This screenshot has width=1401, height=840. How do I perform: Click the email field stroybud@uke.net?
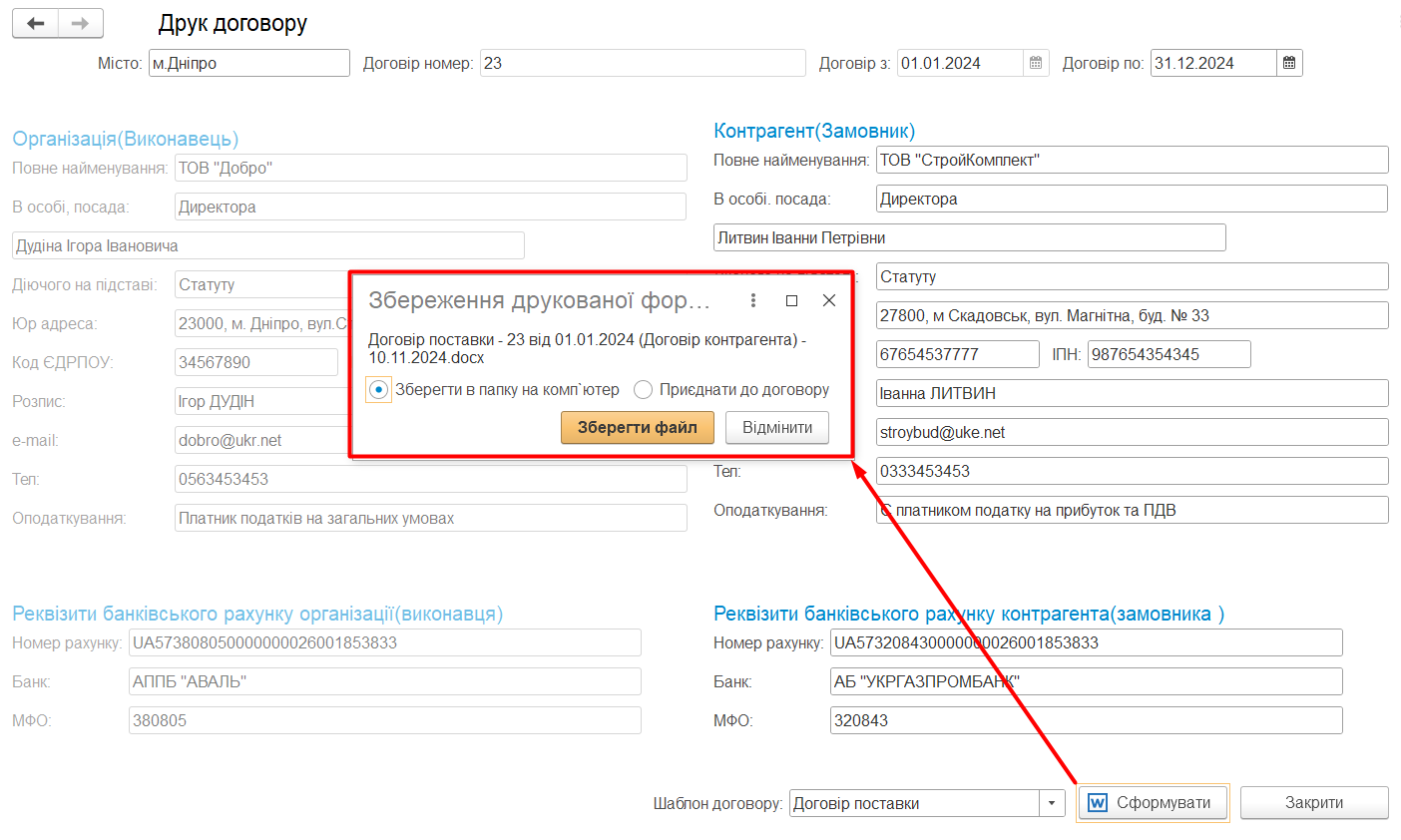coord(1133,432)
